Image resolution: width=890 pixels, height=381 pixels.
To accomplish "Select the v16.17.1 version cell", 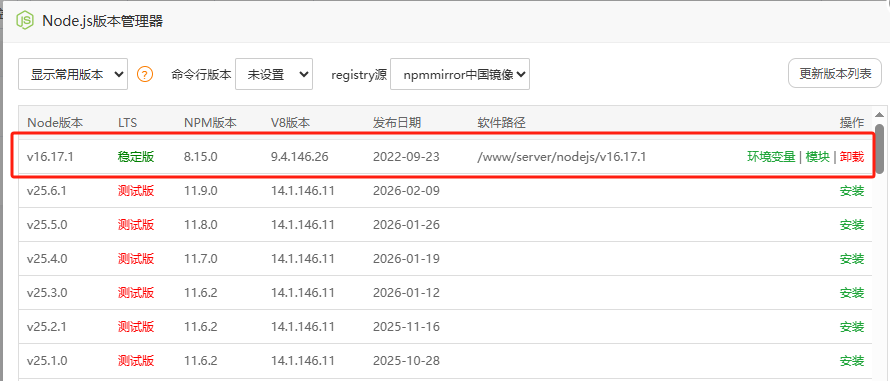I will click(x=50, y=157).
